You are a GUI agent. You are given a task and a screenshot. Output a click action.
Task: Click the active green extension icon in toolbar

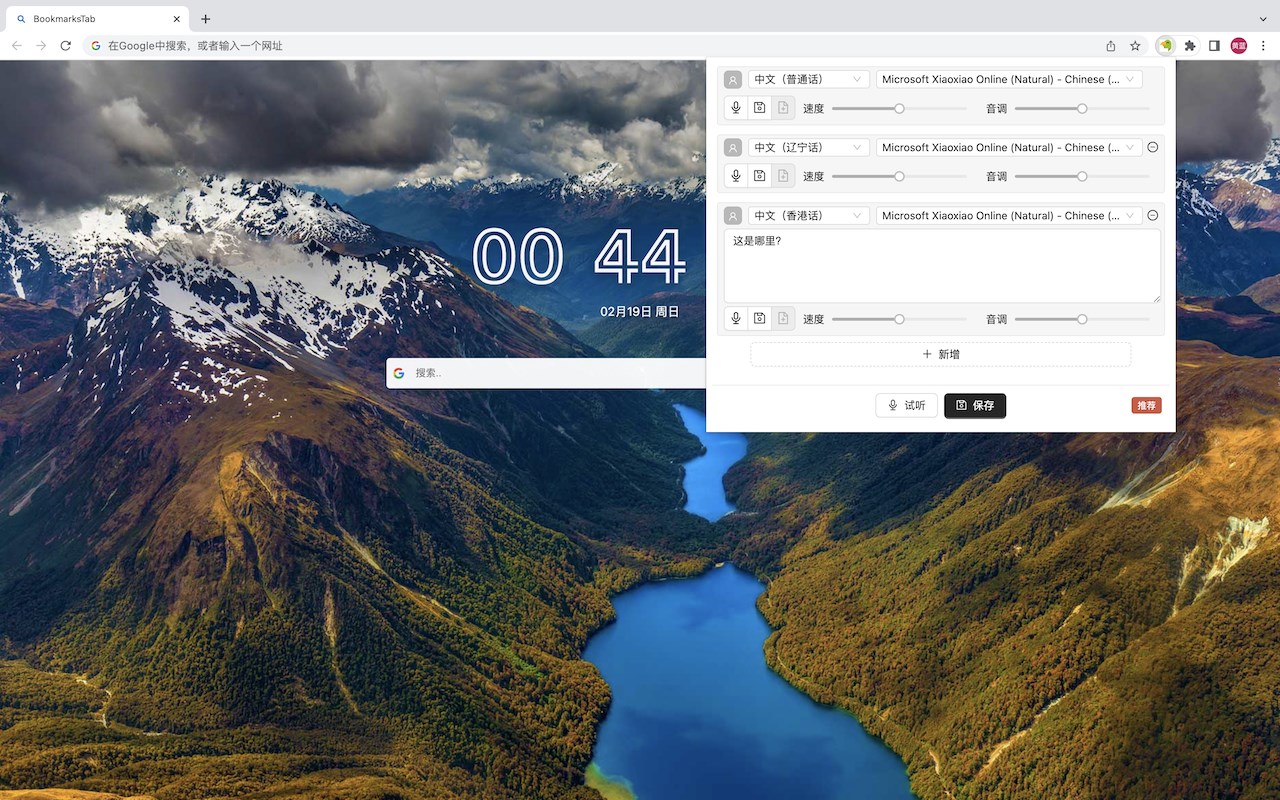[1165, 46]
